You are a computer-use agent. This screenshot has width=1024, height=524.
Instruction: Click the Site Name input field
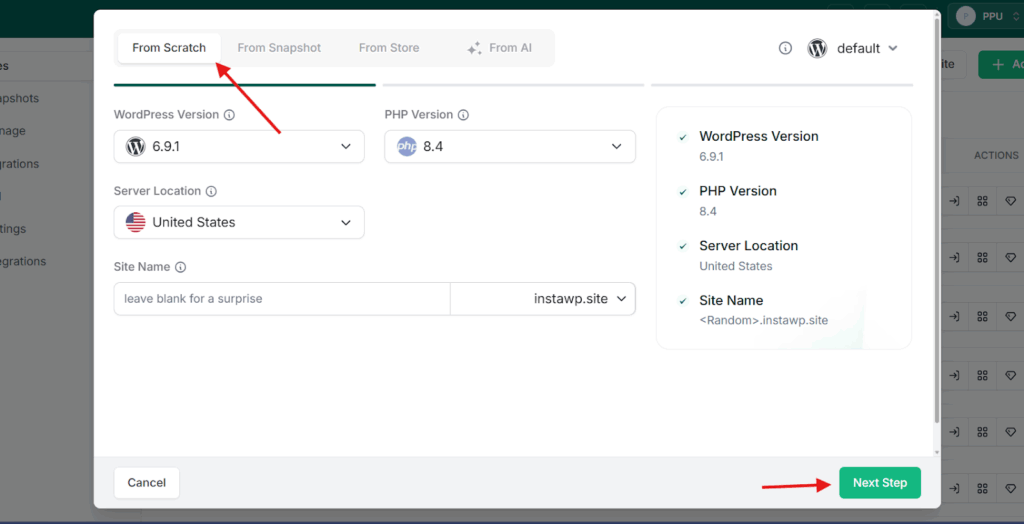(282, 299)
